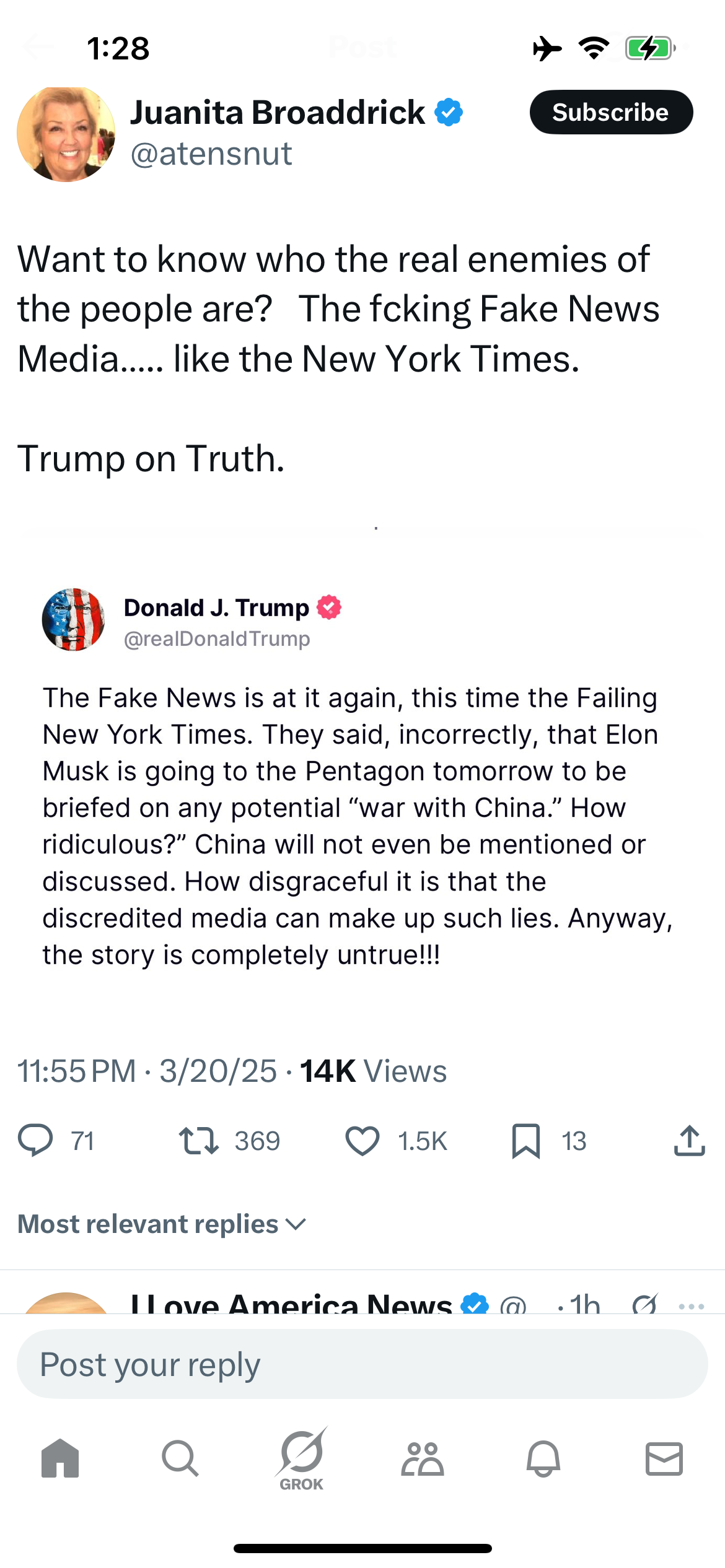This screenshot has width=725, height=1568.
Task: Expand the Most relevant replies sort dropdown
Action: 162,1224
